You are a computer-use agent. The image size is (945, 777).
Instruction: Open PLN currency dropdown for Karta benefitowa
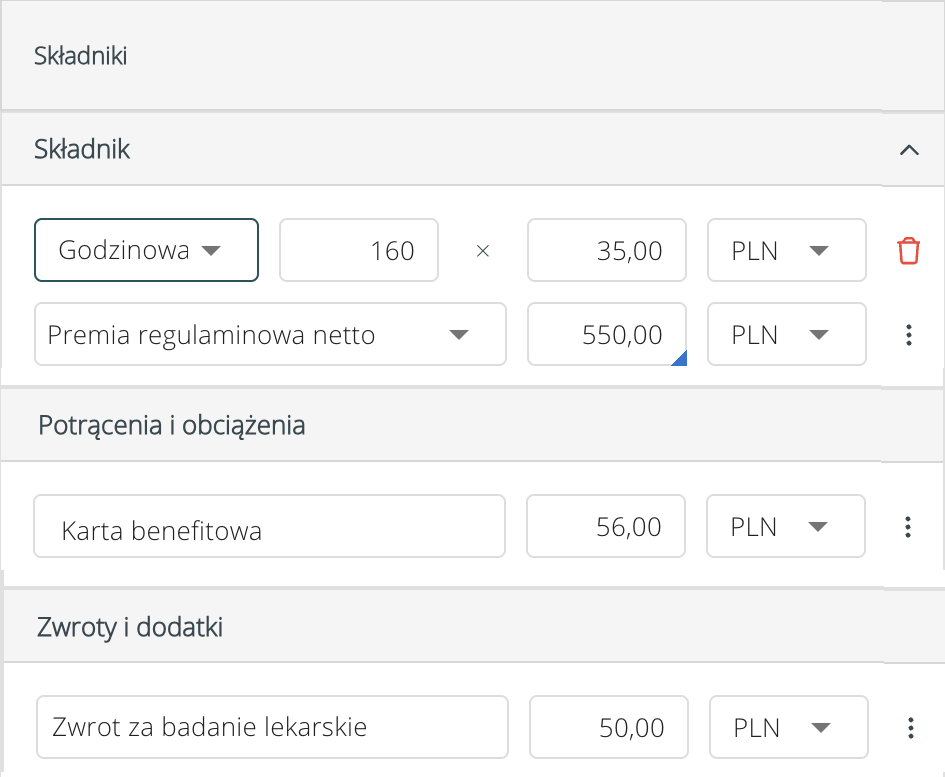pos(785,527)
